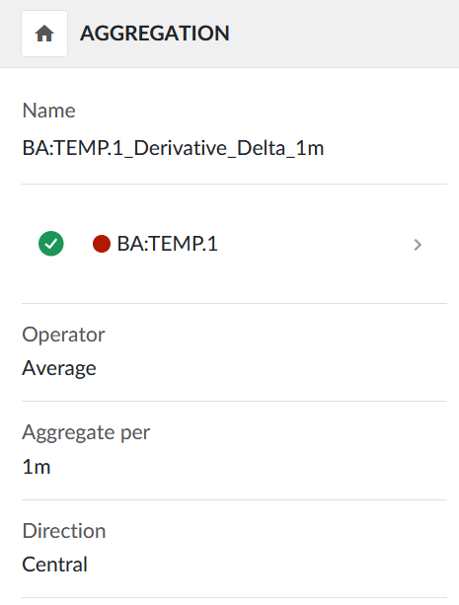The image size is (459, 605).
Task: Expand BA:TEMP.1 with the right chevron
Action: click(417, 245)
